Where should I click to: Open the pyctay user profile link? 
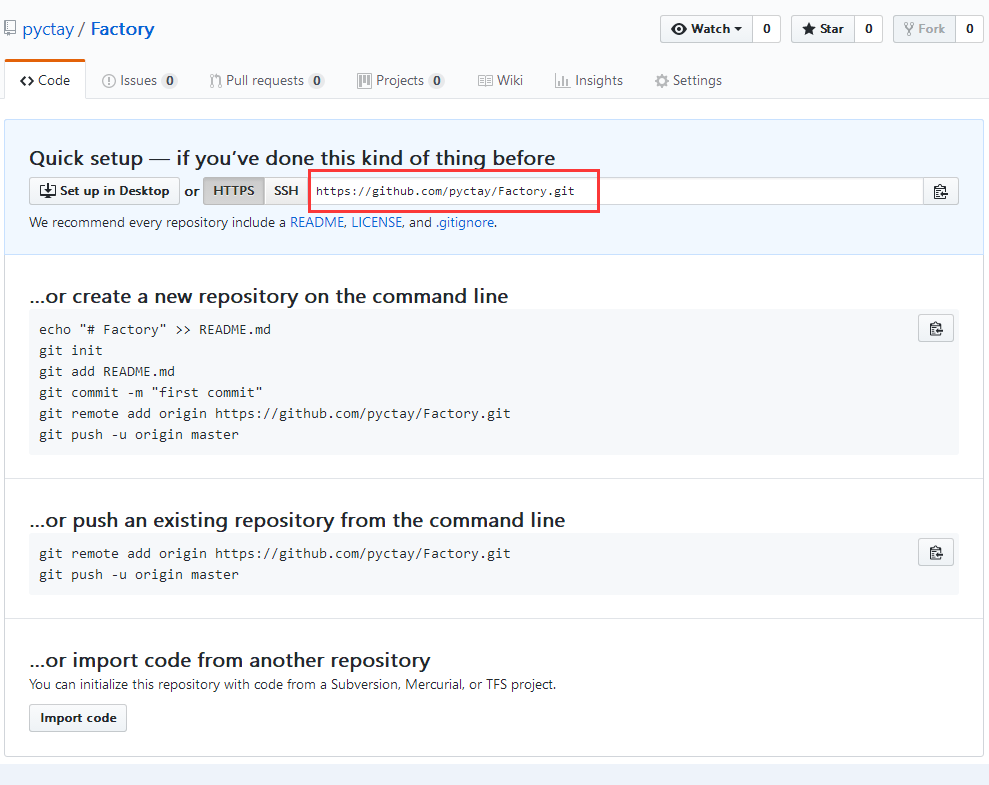point(48,29)
